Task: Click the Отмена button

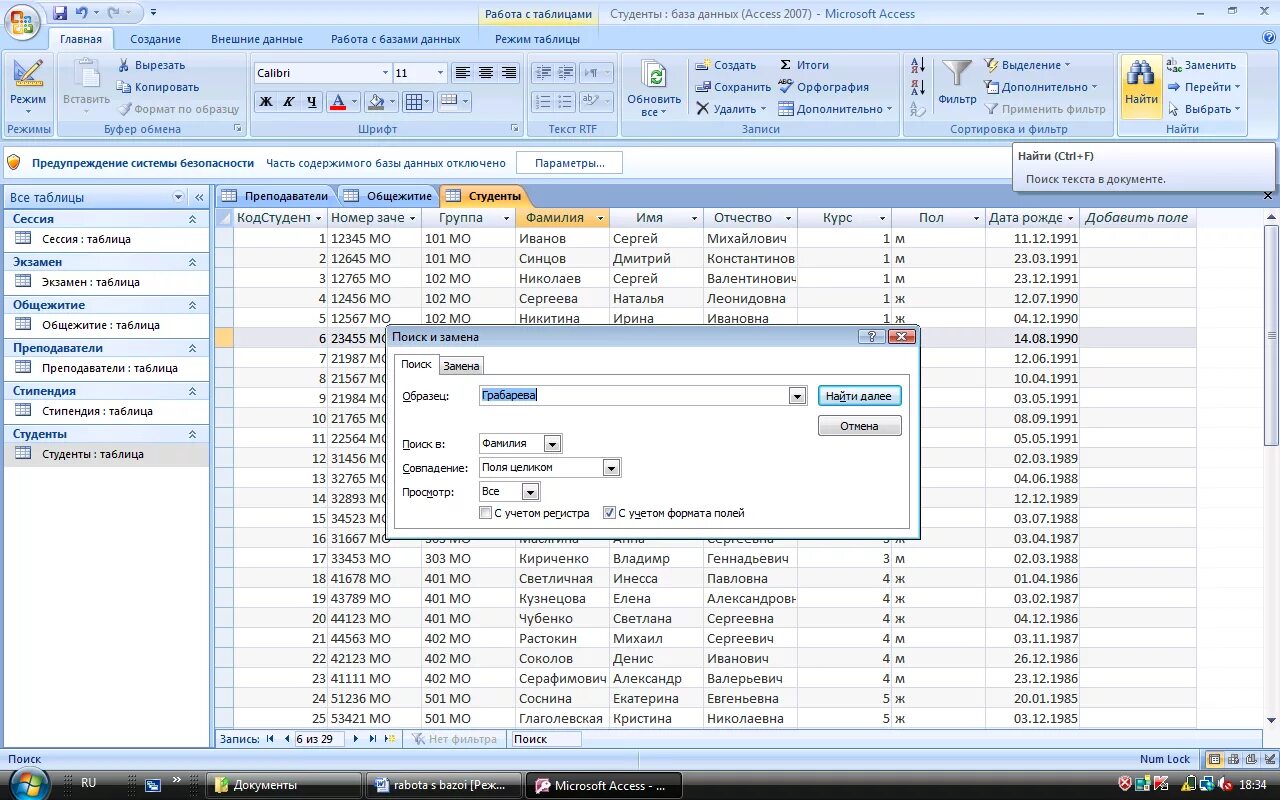Action: click(859, 426)
